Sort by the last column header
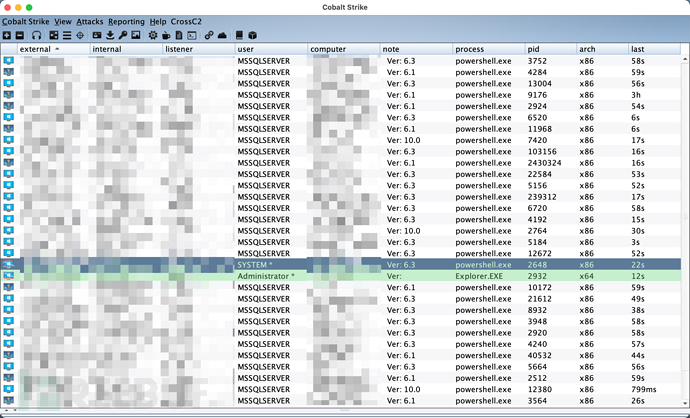Screen dimensions: 690x418 pyautogui.click(x=655, y=49)
